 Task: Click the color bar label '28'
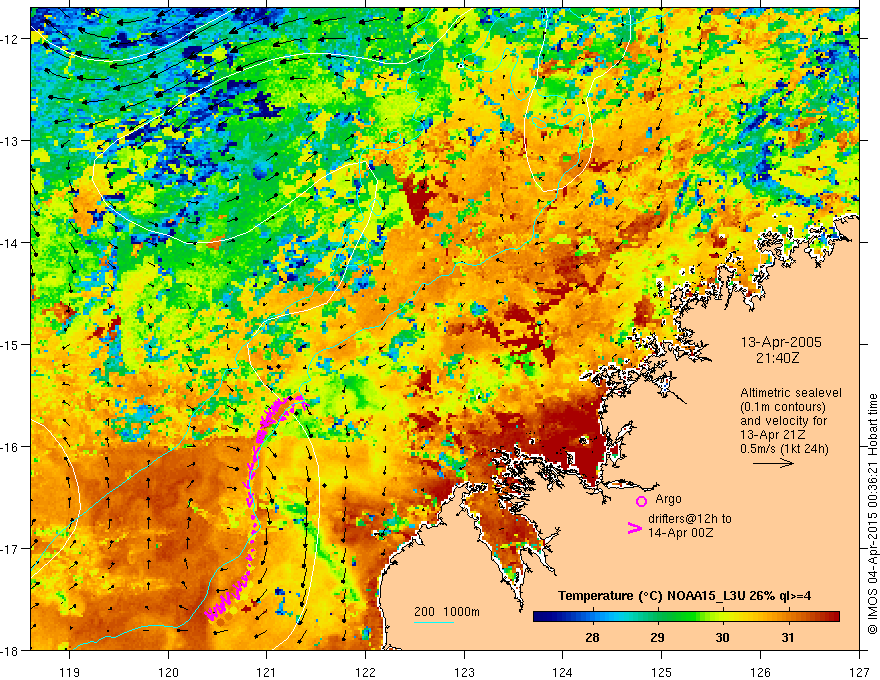[x=592, y=637]
